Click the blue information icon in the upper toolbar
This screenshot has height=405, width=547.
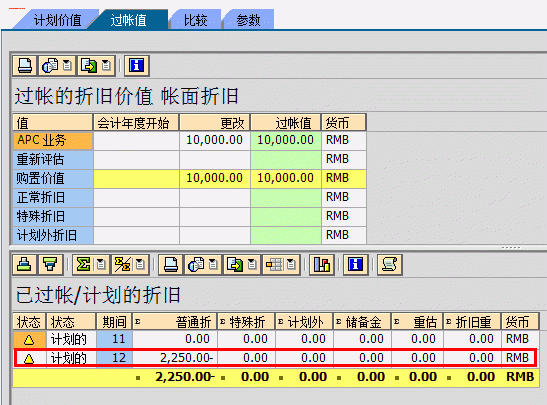[x=136, y=66]
